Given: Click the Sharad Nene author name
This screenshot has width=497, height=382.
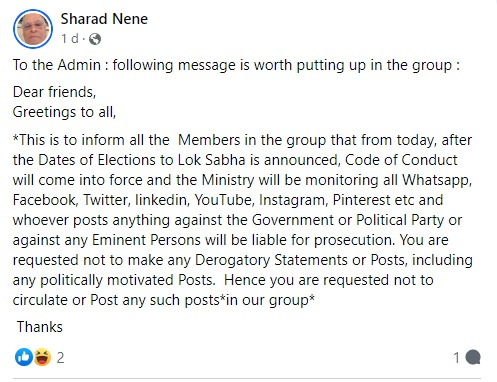Looking at the screenshot, I should click(x=104, y=19).
